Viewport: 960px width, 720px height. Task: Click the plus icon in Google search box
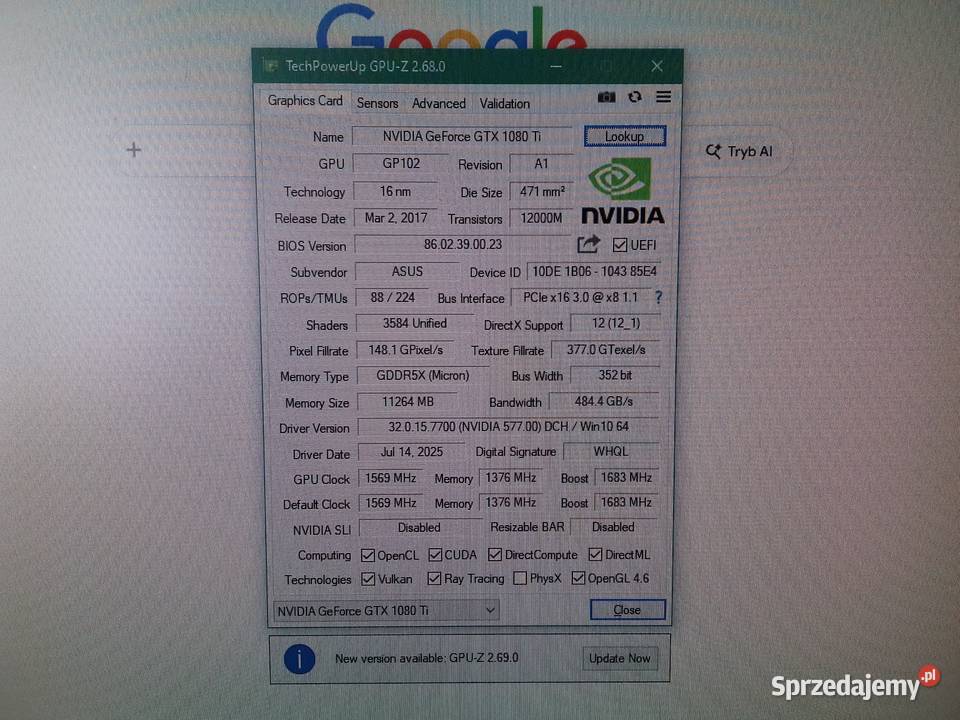pyautogui.click(x=133, y=150)
